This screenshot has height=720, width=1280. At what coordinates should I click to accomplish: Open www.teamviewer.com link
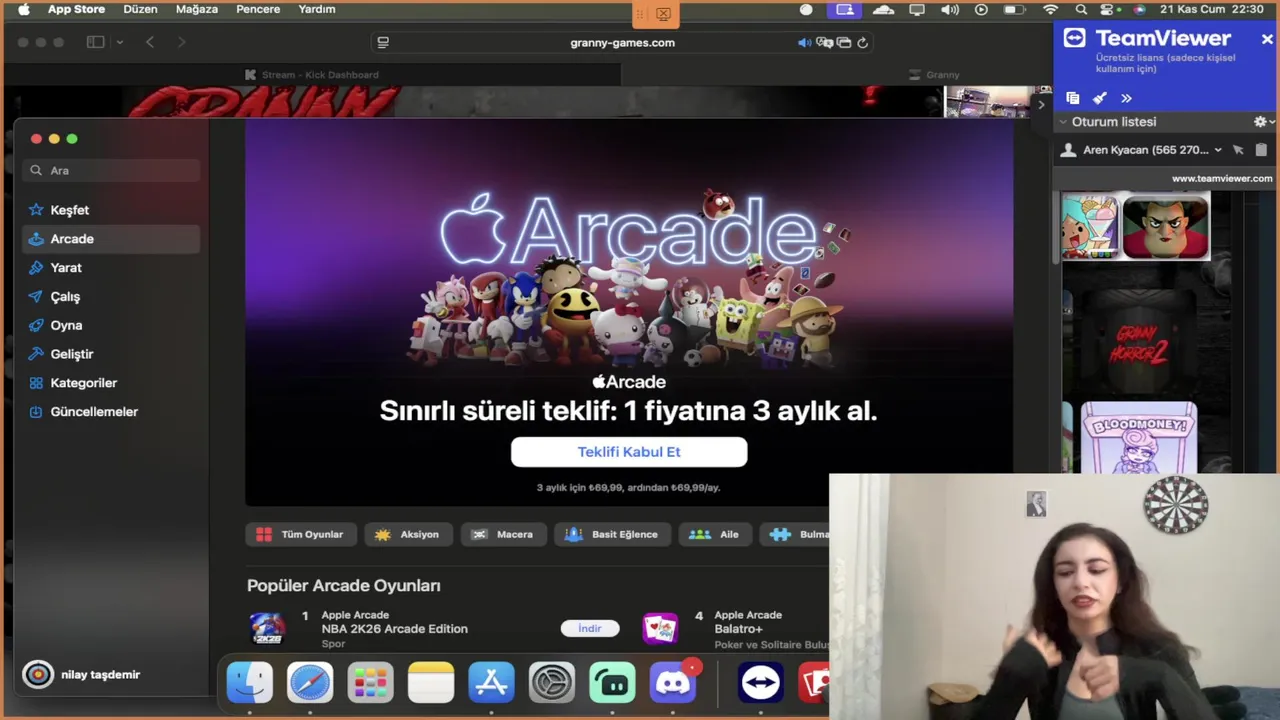tap(1222, 179)
